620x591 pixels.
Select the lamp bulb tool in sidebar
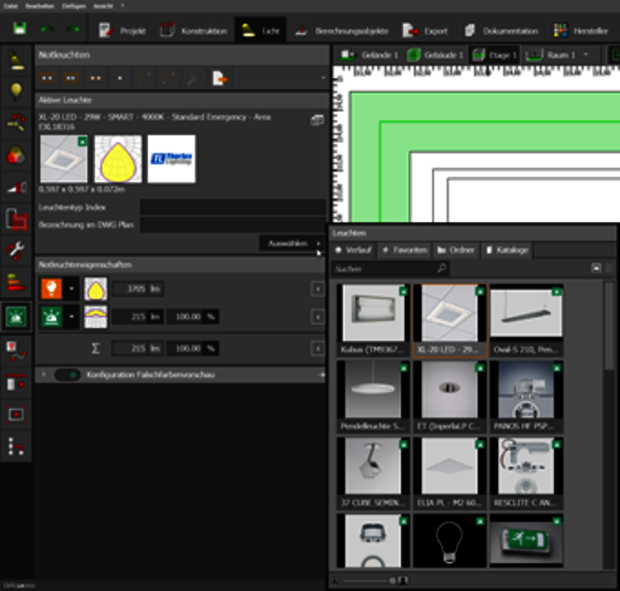coord(17,92)
